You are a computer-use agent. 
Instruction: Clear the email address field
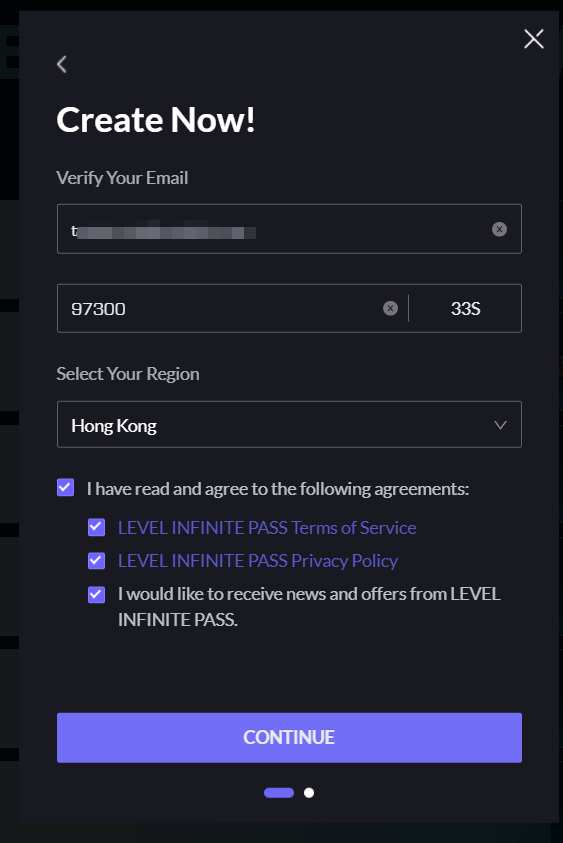pos(499,230)
